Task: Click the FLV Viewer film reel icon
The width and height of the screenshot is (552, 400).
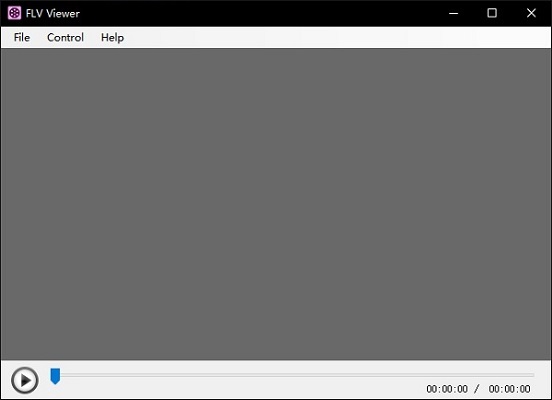Action: pyautogui.click(x=14, y=13)
